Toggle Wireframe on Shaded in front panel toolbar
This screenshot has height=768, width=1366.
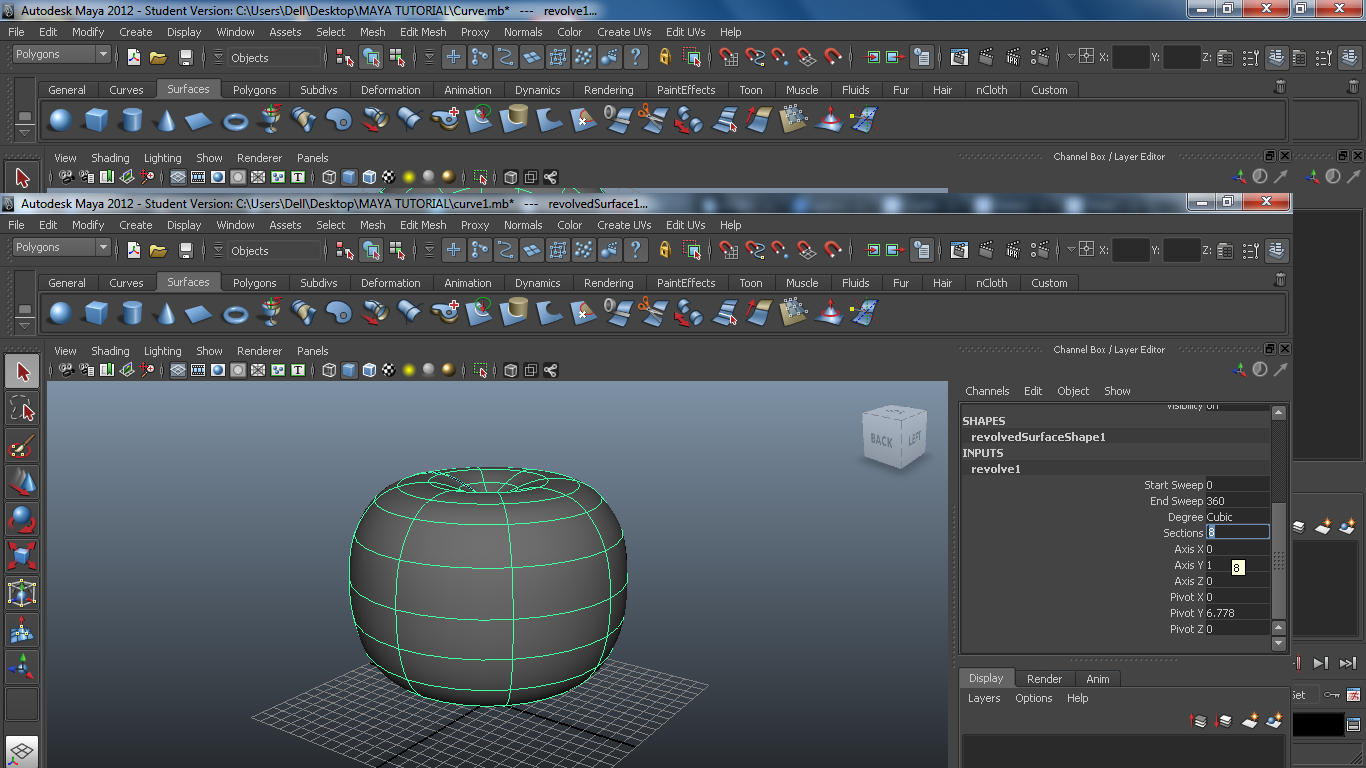[369, 370]
